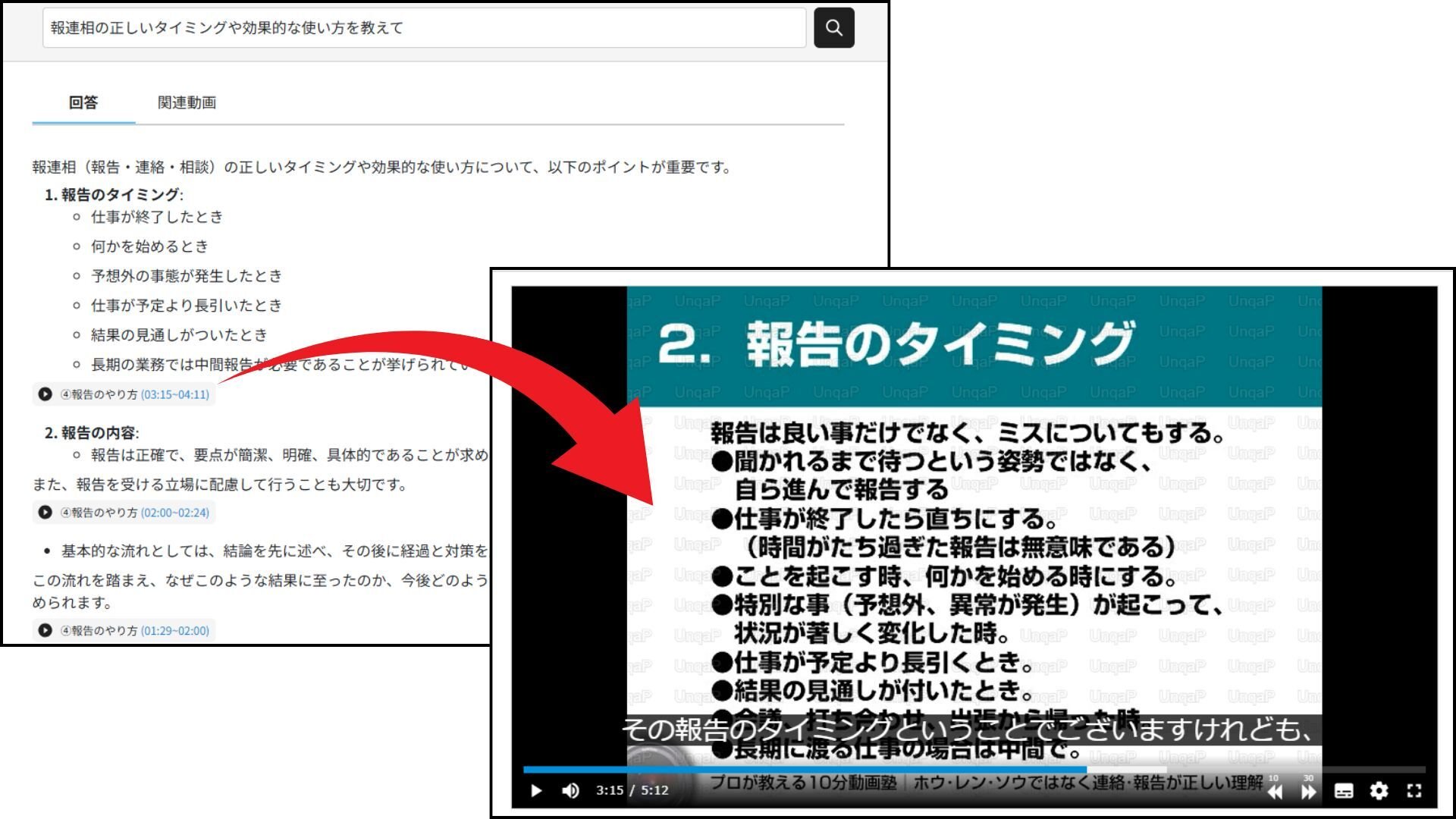Switch to the 回答 tab

pyautogui.click(x=83, y=102)
